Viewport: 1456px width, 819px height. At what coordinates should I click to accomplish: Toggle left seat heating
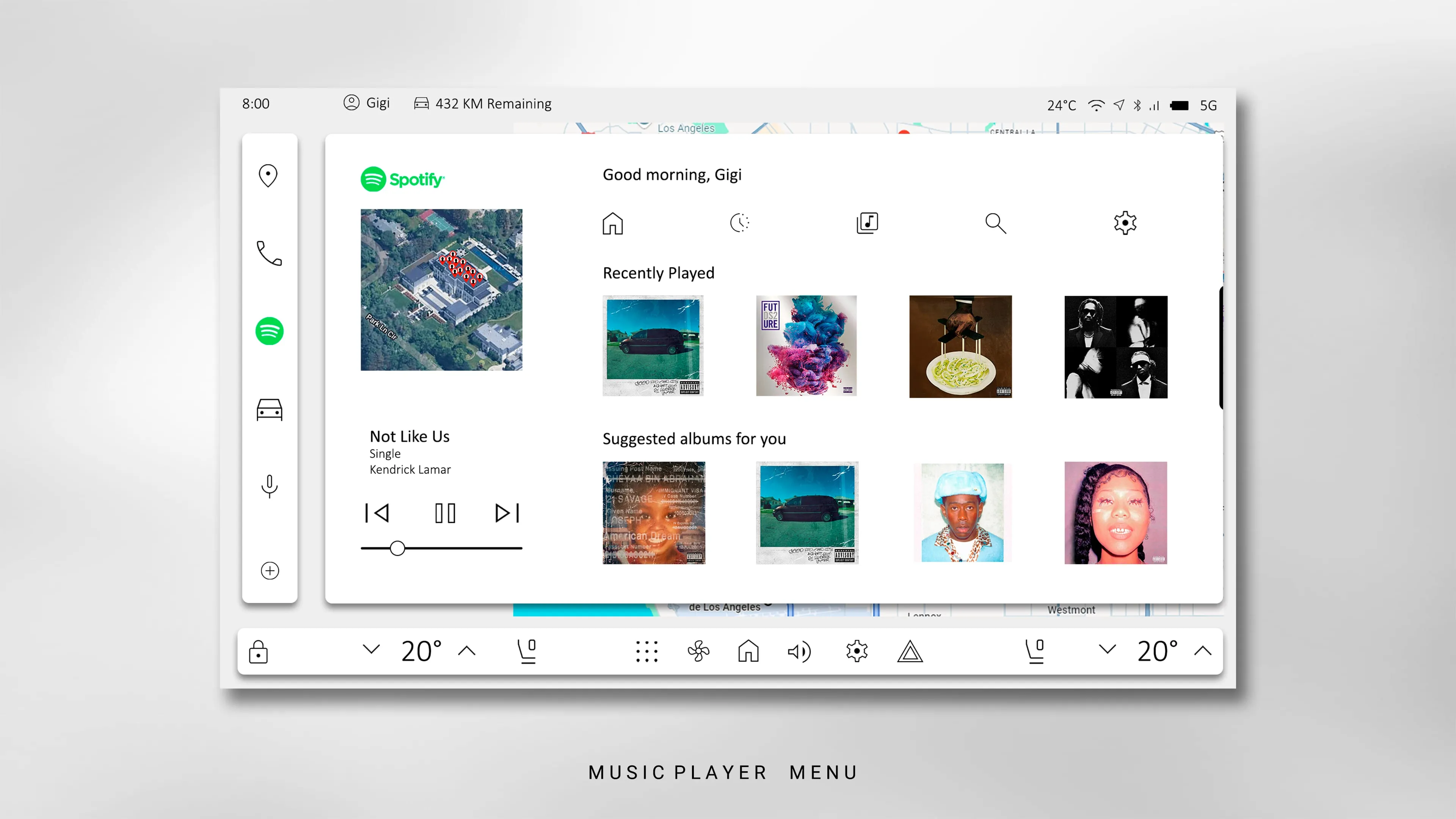tap(527, 651)
